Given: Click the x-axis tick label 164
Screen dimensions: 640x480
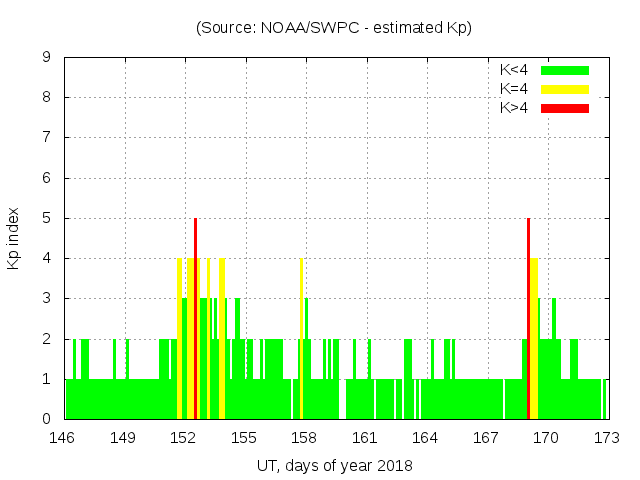Looking at the screenshot, I should [x=425, y=438].
